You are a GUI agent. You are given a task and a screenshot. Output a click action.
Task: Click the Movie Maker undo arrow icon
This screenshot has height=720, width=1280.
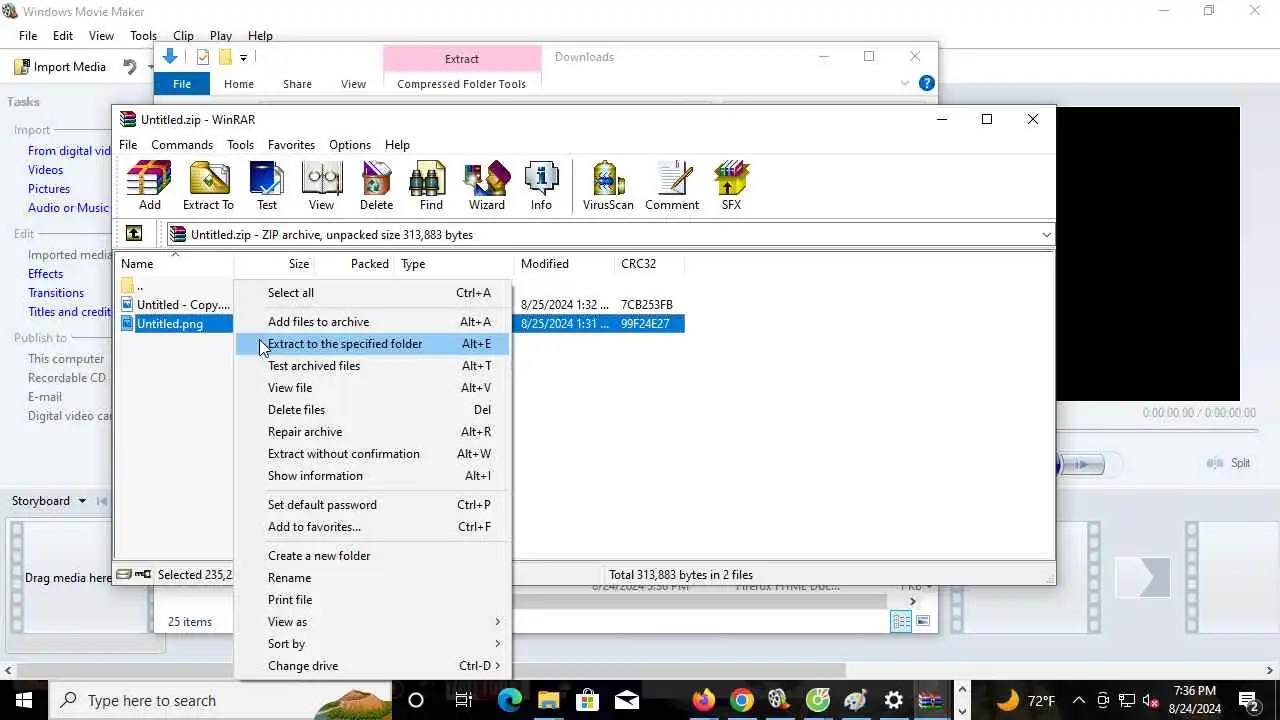pos(130,67)
